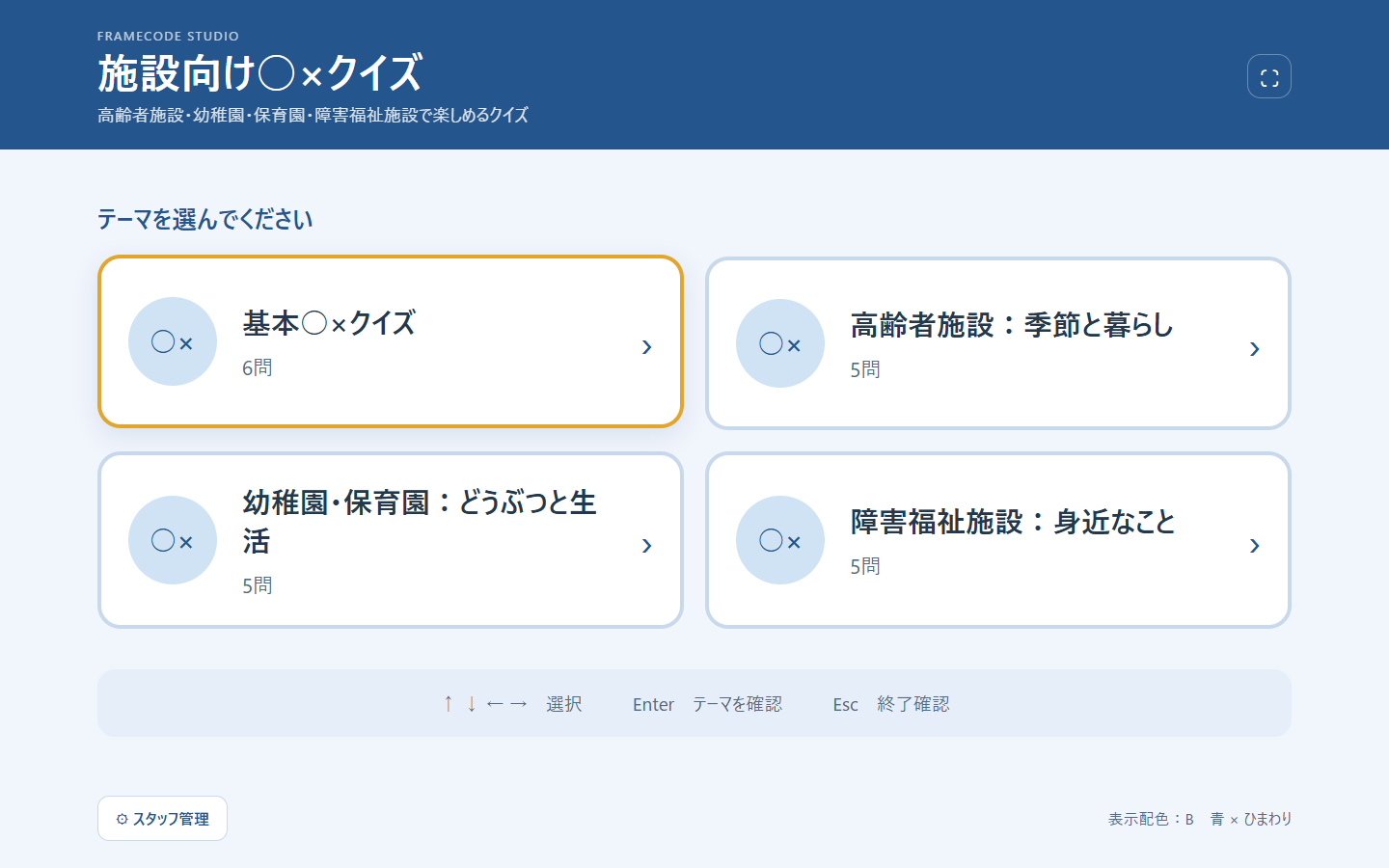1389x868 pixels.
Task: Click the ○× icon on 高齢者施設 card
Action: pos(780,343)
